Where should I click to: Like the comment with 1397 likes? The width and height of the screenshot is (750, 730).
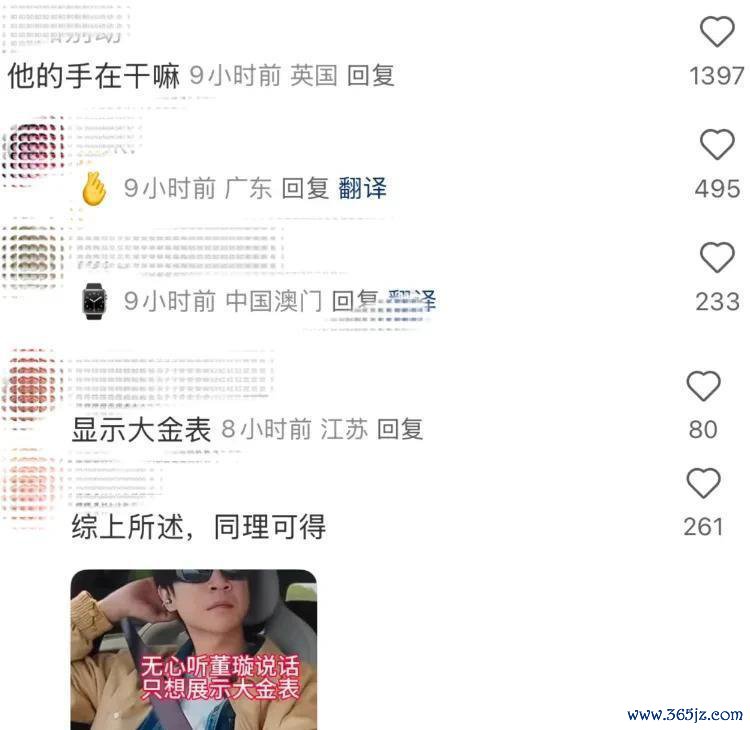(717, 32)
